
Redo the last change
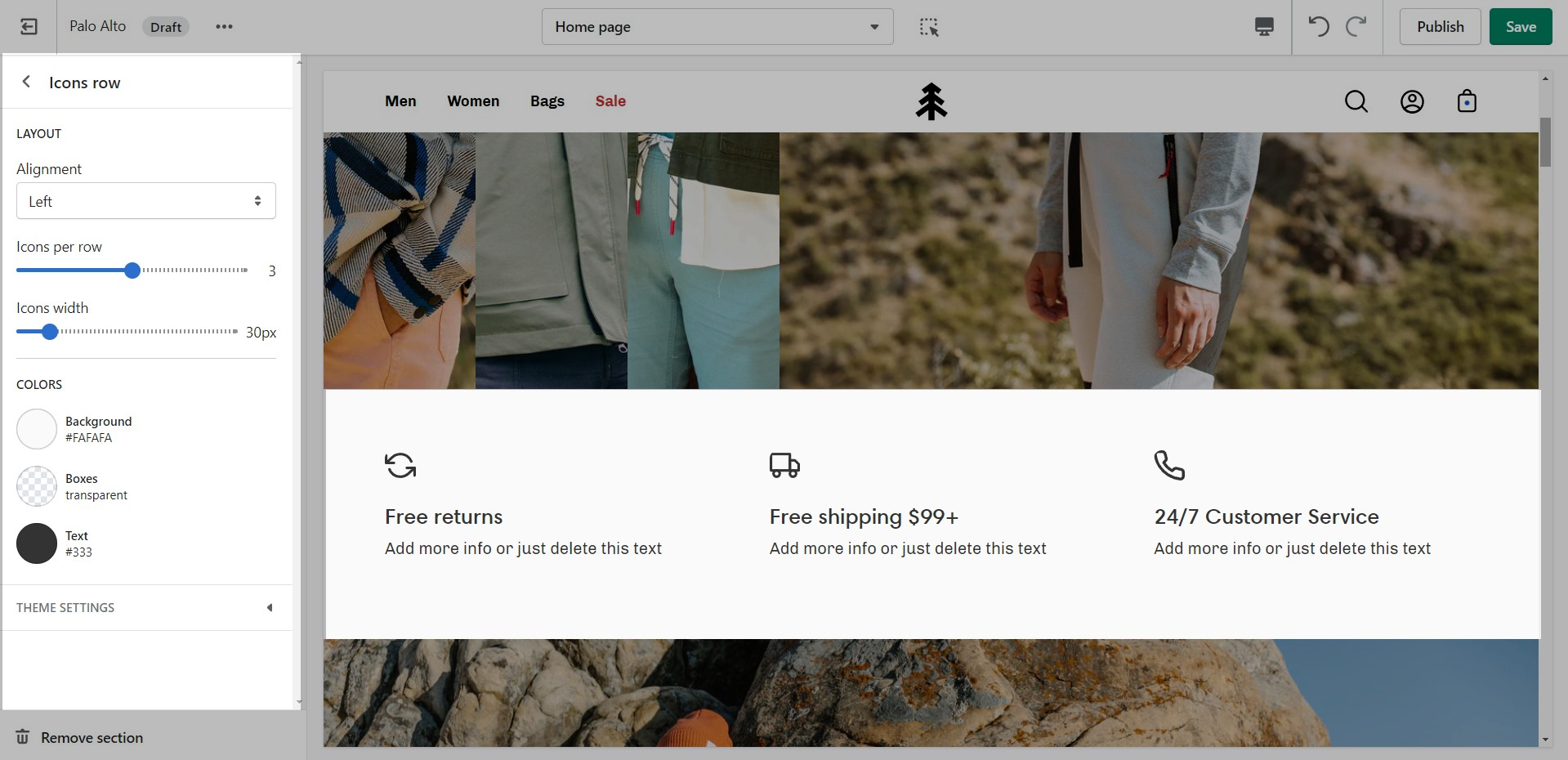click(1356, 27)
